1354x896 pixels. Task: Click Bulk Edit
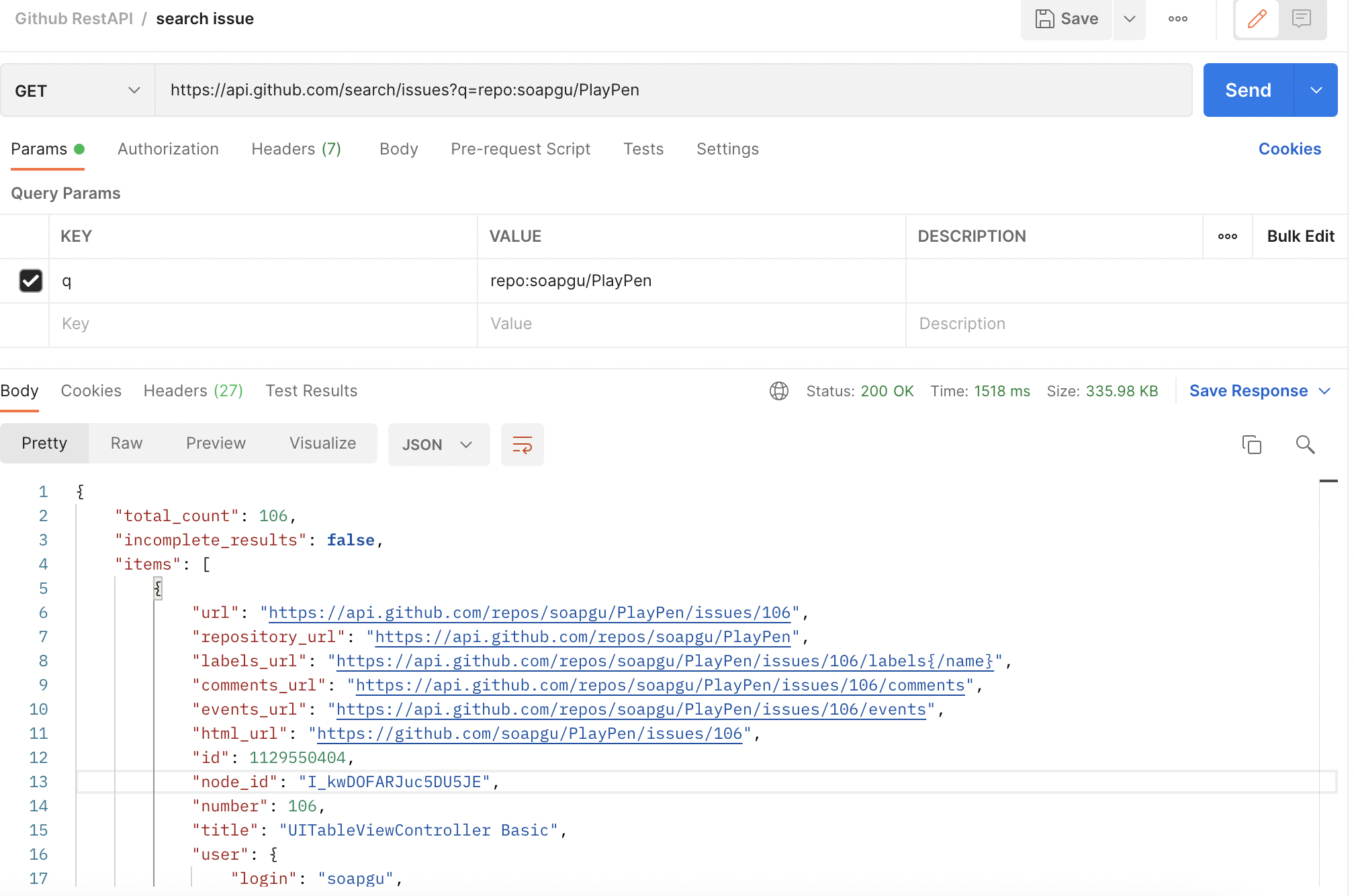tap(1301, 236)
